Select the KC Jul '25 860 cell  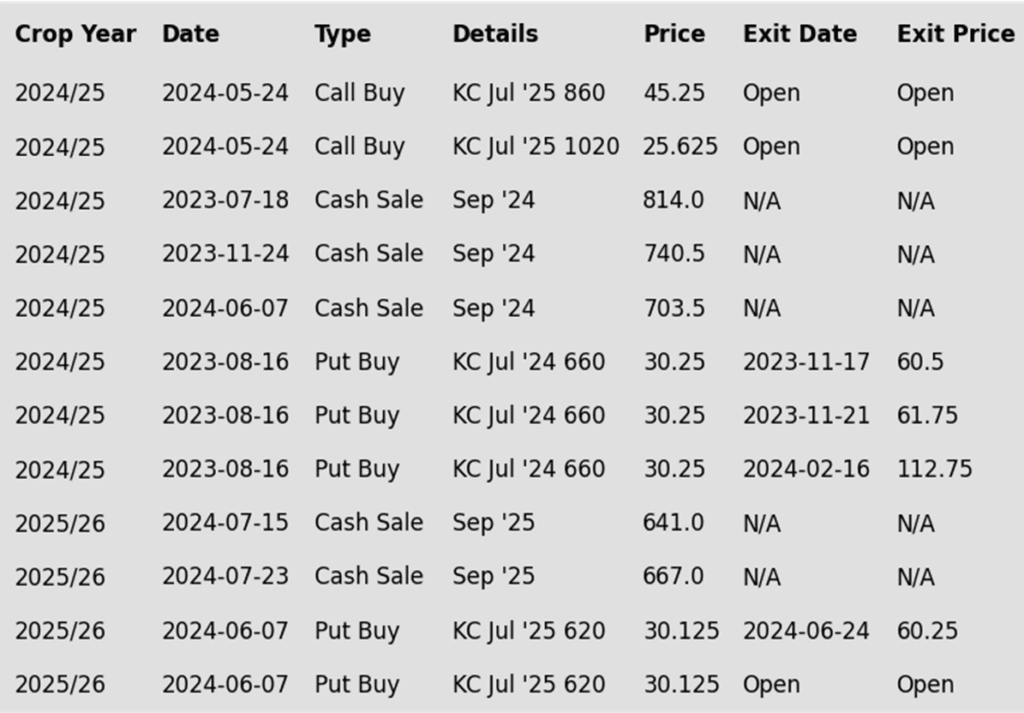click(528, 93)
